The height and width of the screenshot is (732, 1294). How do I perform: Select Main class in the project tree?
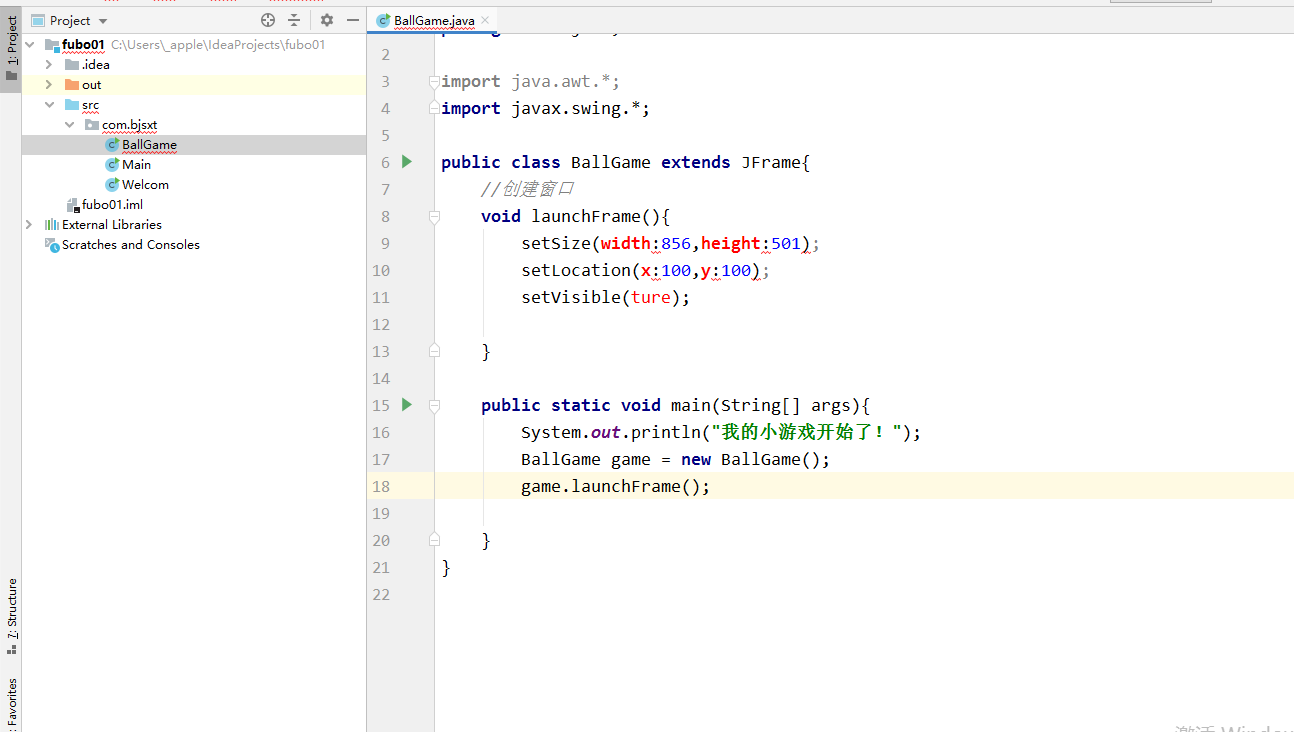136,165
